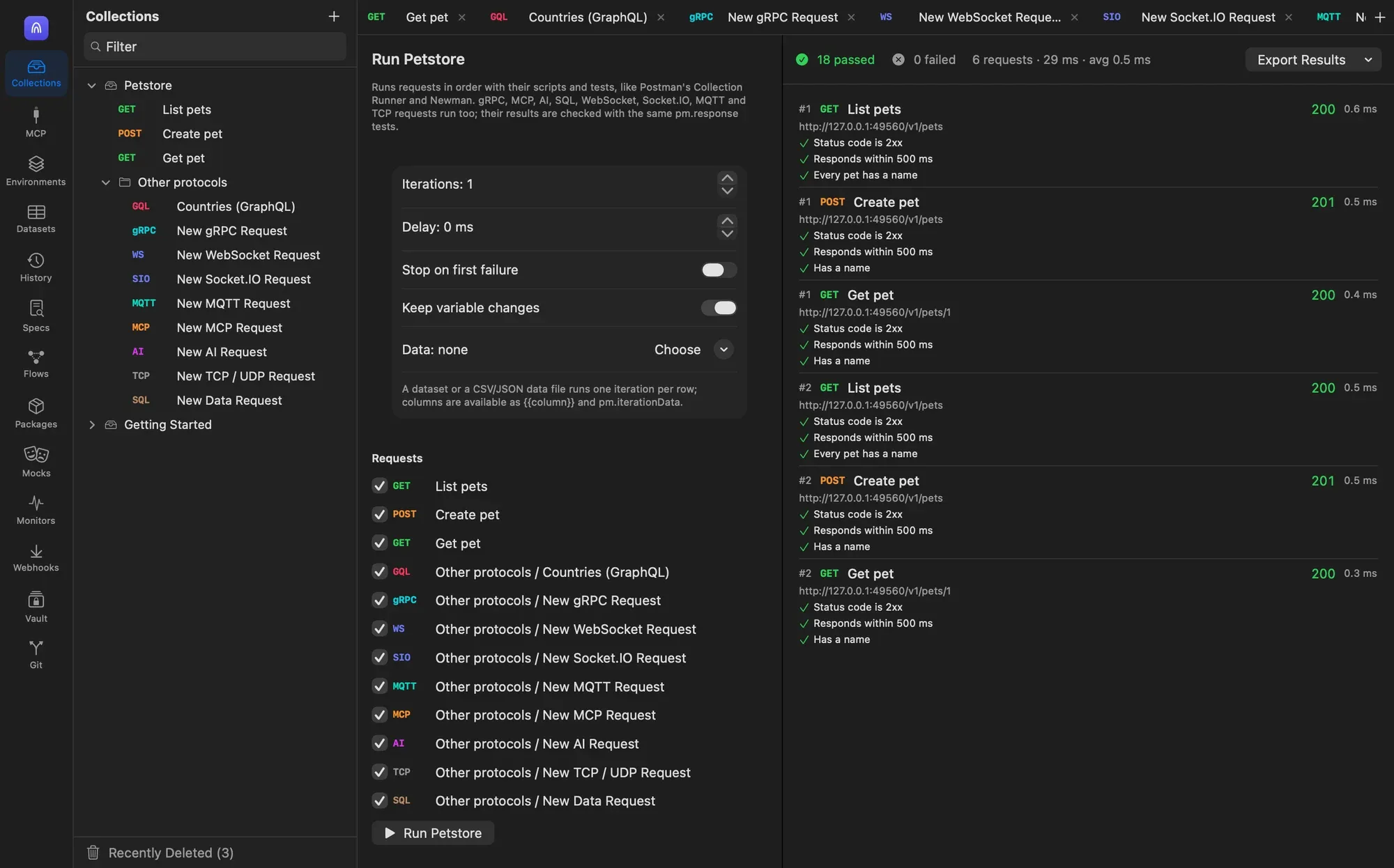
Task: Toggle Stop on first failure switch
Action: point(719,270)
